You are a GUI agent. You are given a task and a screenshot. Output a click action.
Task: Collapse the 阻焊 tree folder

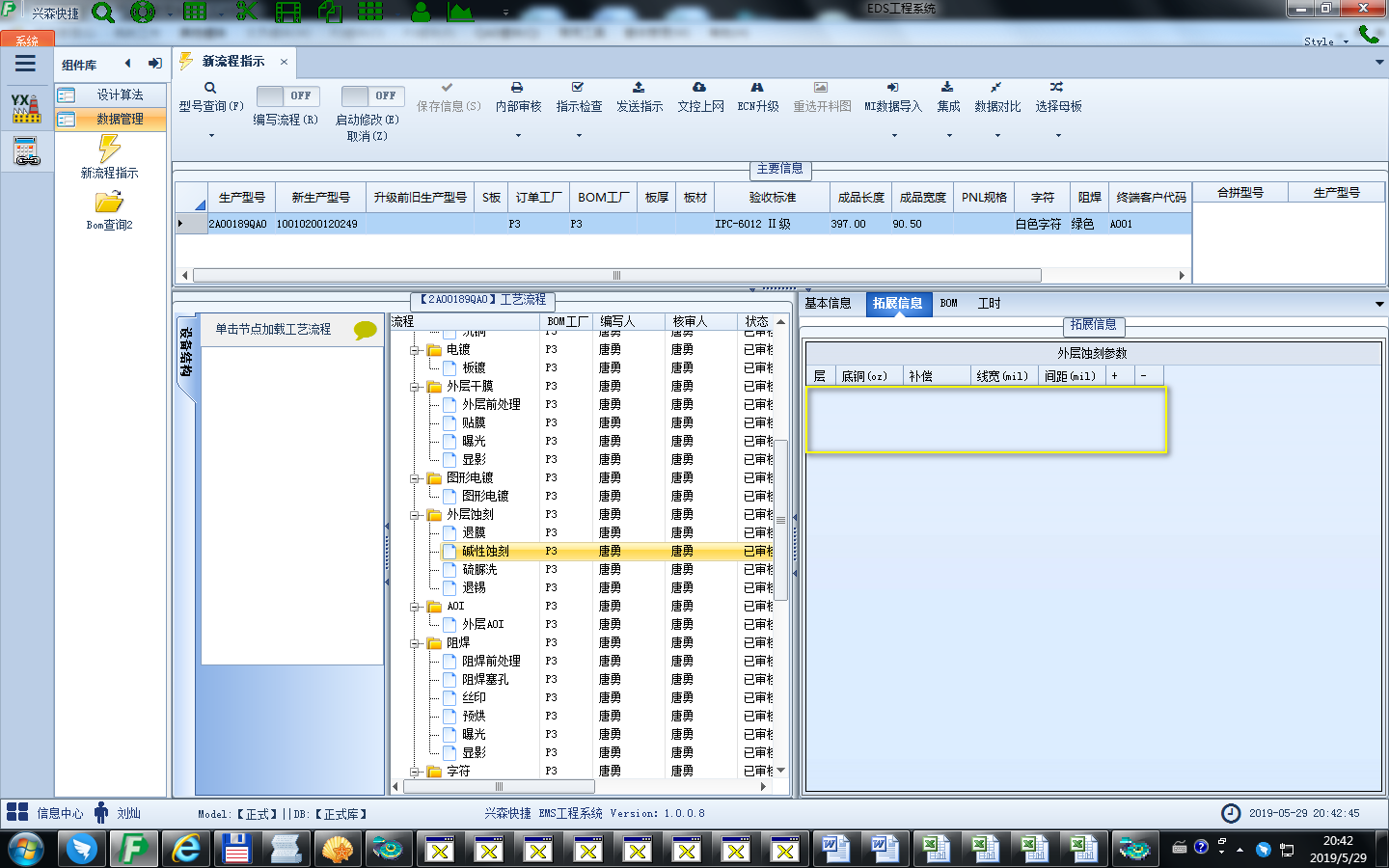tap(414, 643)
